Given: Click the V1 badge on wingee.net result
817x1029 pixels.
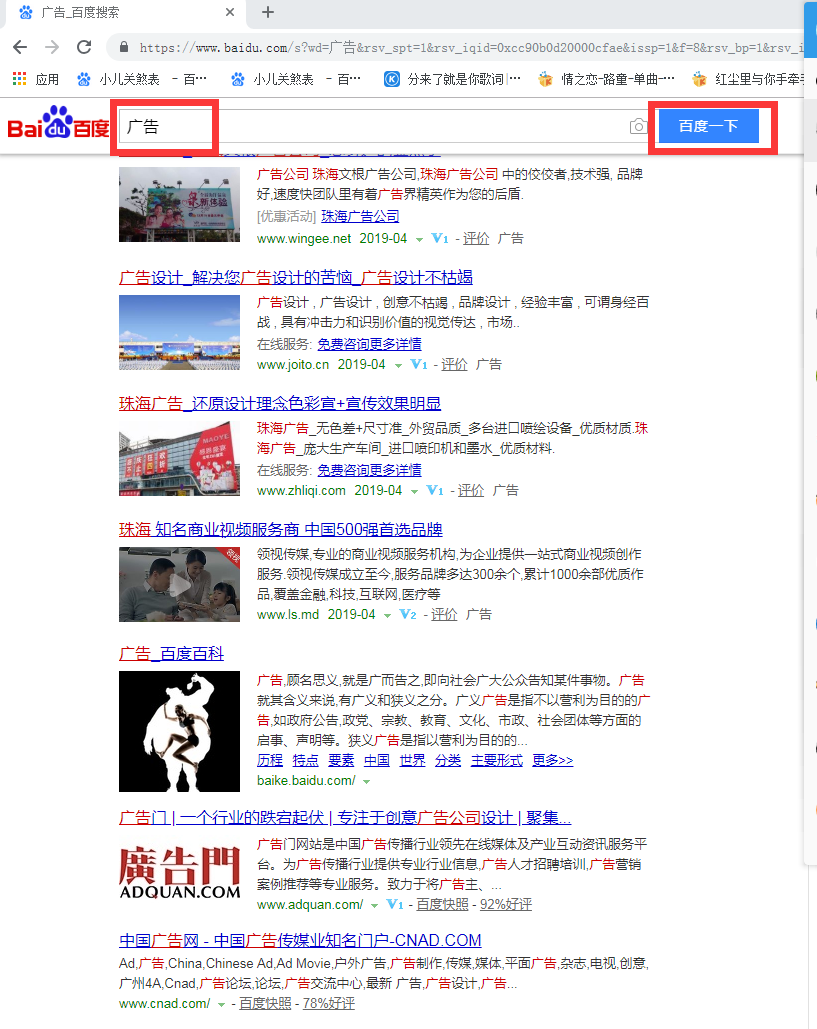Looking at the screenshot, I should [x=440, y=238].
